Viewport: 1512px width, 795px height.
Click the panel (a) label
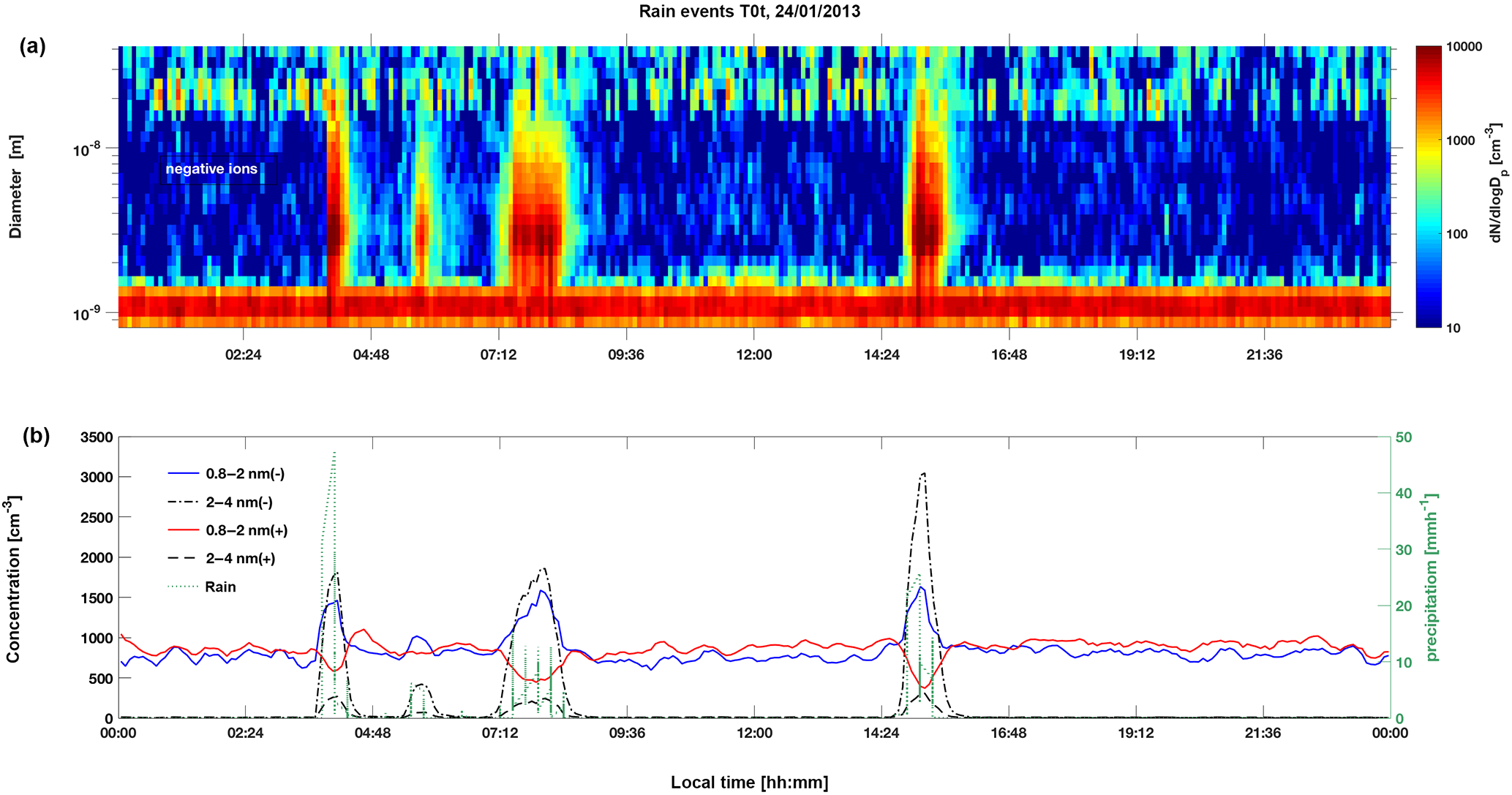(x=33, y=46)
